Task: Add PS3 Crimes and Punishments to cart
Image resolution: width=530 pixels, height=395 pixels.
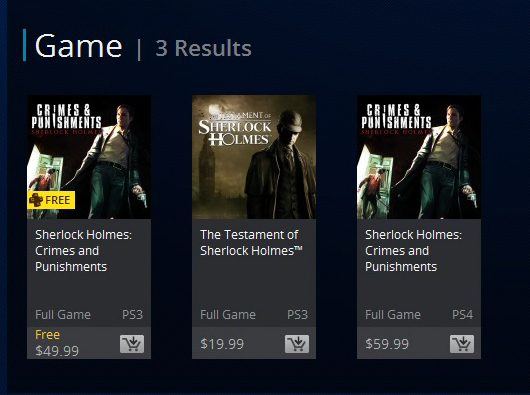Action: (x=132, y=344)
